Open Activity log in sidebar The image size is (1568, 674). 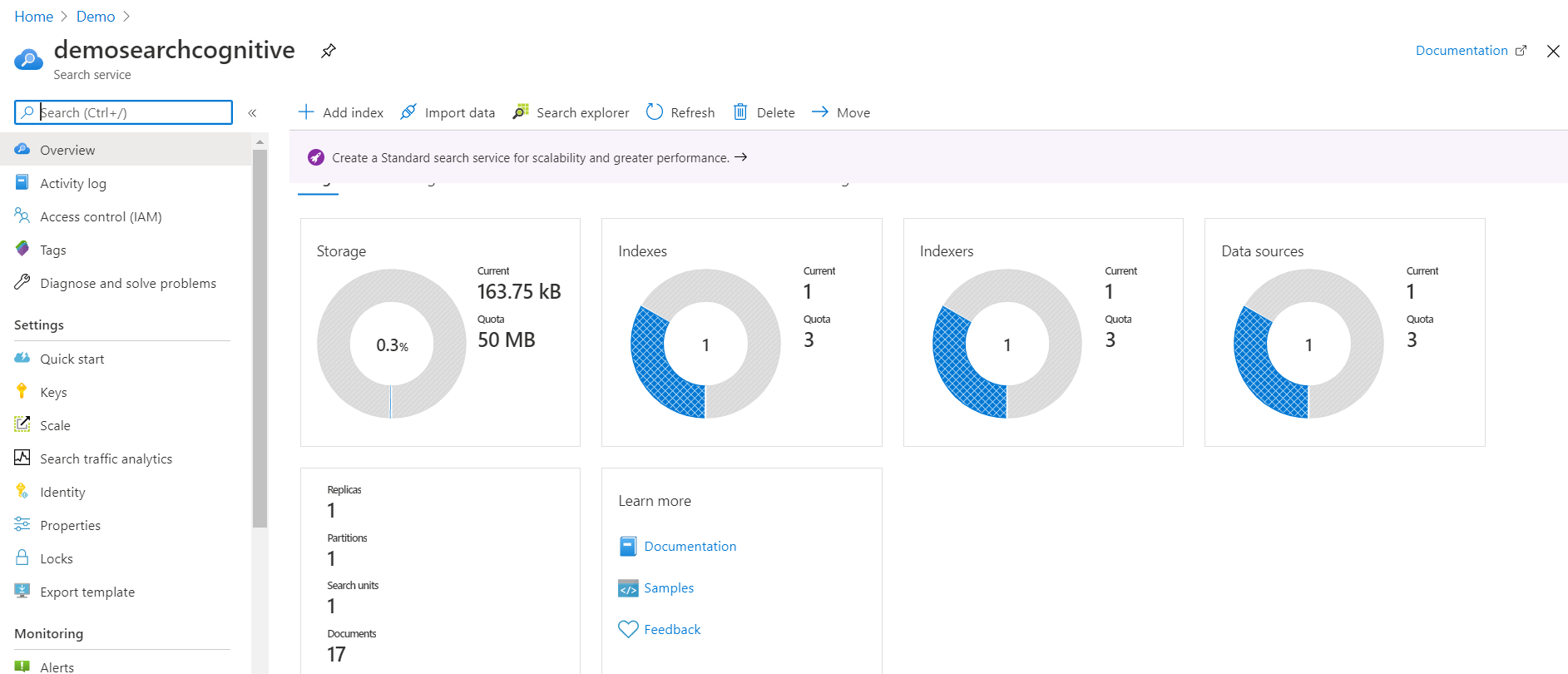coord(73,183)
